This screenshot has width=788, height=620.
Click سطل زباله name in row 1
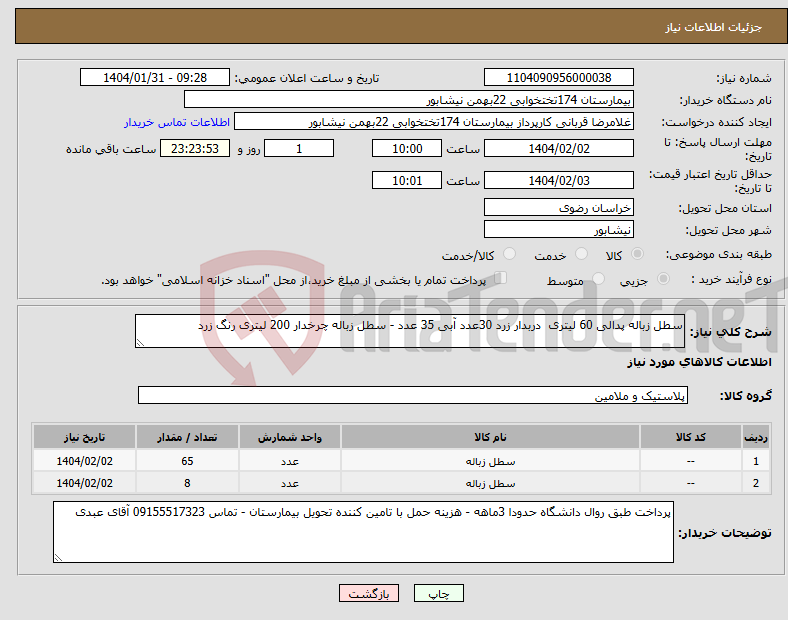(490, 461)
